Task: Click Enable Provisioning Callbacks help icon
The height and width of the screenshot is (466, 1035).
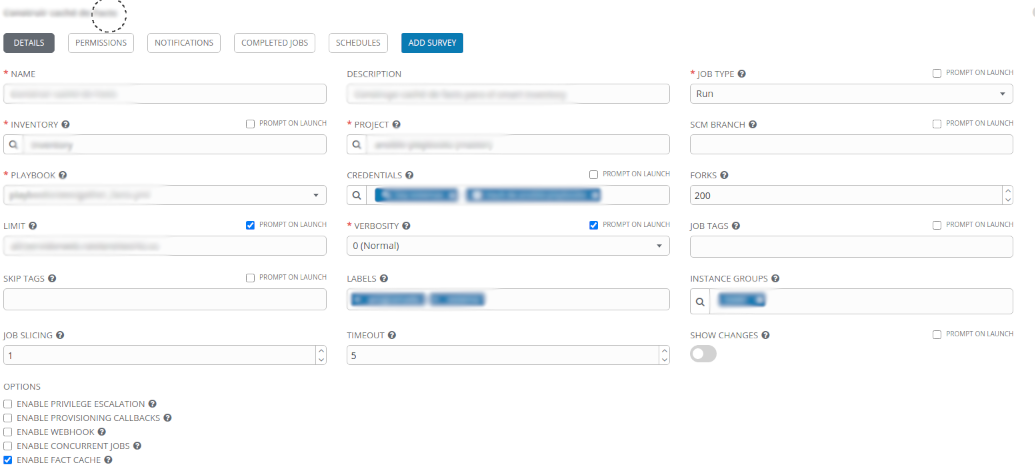Action: click(x=167, y=418)
